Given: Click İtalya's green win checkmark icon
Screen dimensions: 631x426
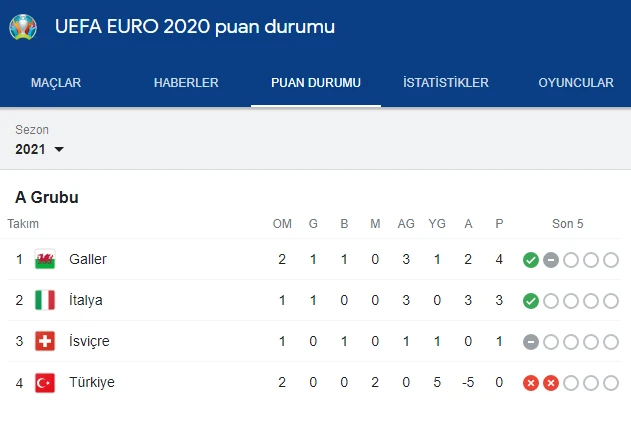Looking at the screenshot, I should pyautogui.click(x=531, y=301).
